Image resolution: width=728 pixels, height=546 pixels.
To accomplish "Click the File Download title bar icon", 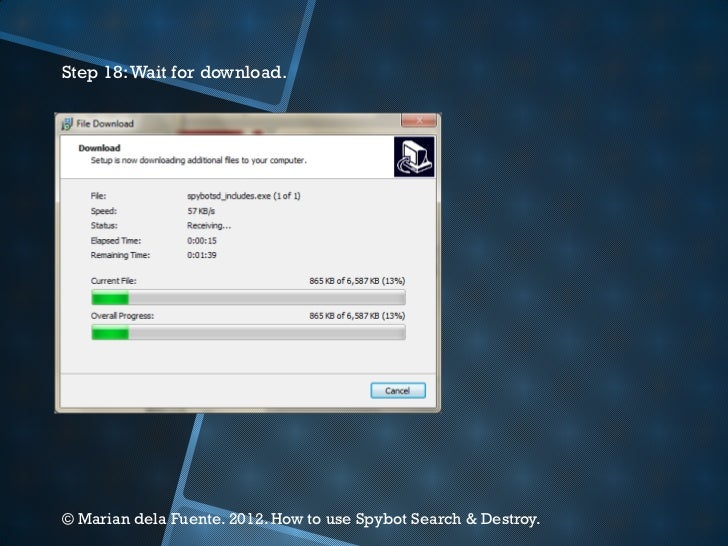I will [67, 124].
